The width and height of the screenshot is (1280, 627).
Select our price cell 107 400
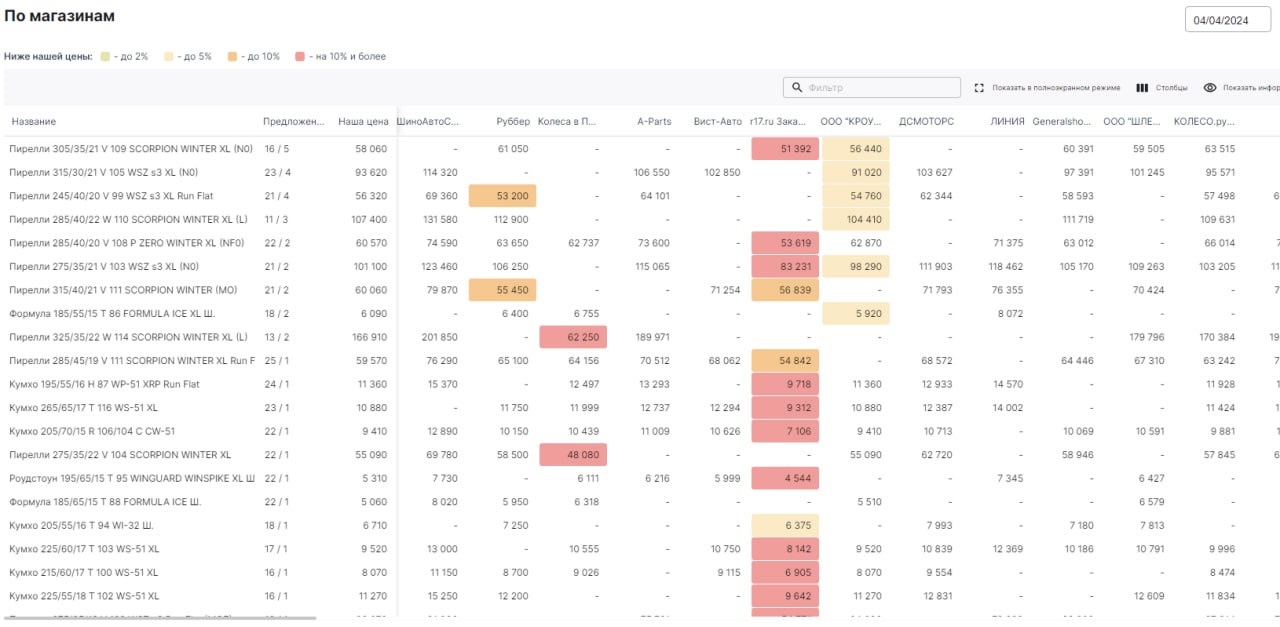point(370,220)
